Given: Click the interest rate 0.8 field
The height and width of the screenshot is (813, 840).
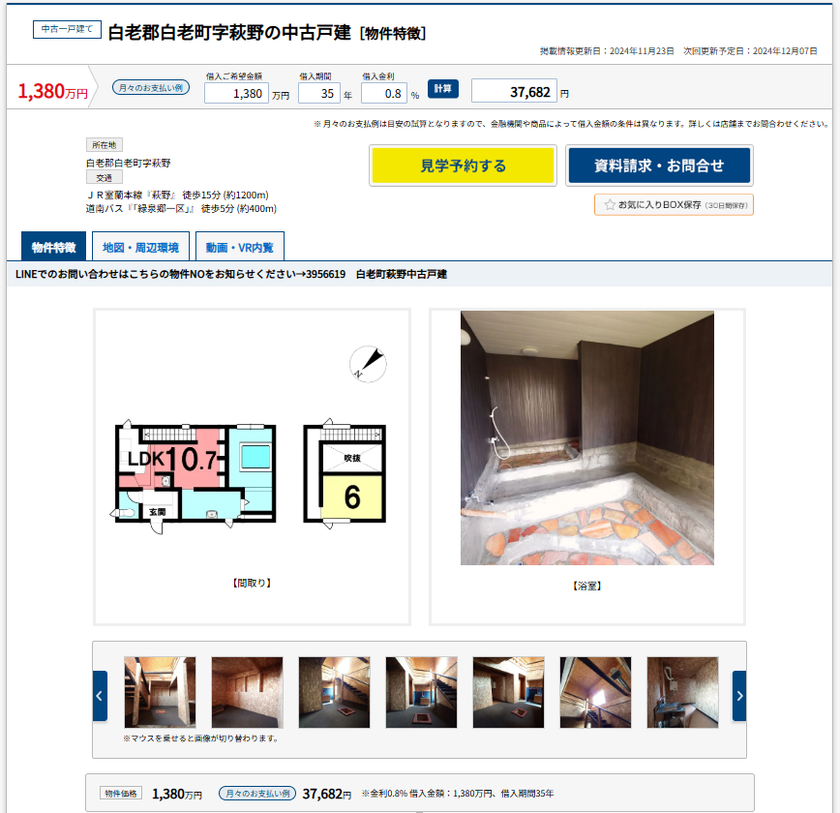Looking at the screenshot, I should (x=384, y=93).
